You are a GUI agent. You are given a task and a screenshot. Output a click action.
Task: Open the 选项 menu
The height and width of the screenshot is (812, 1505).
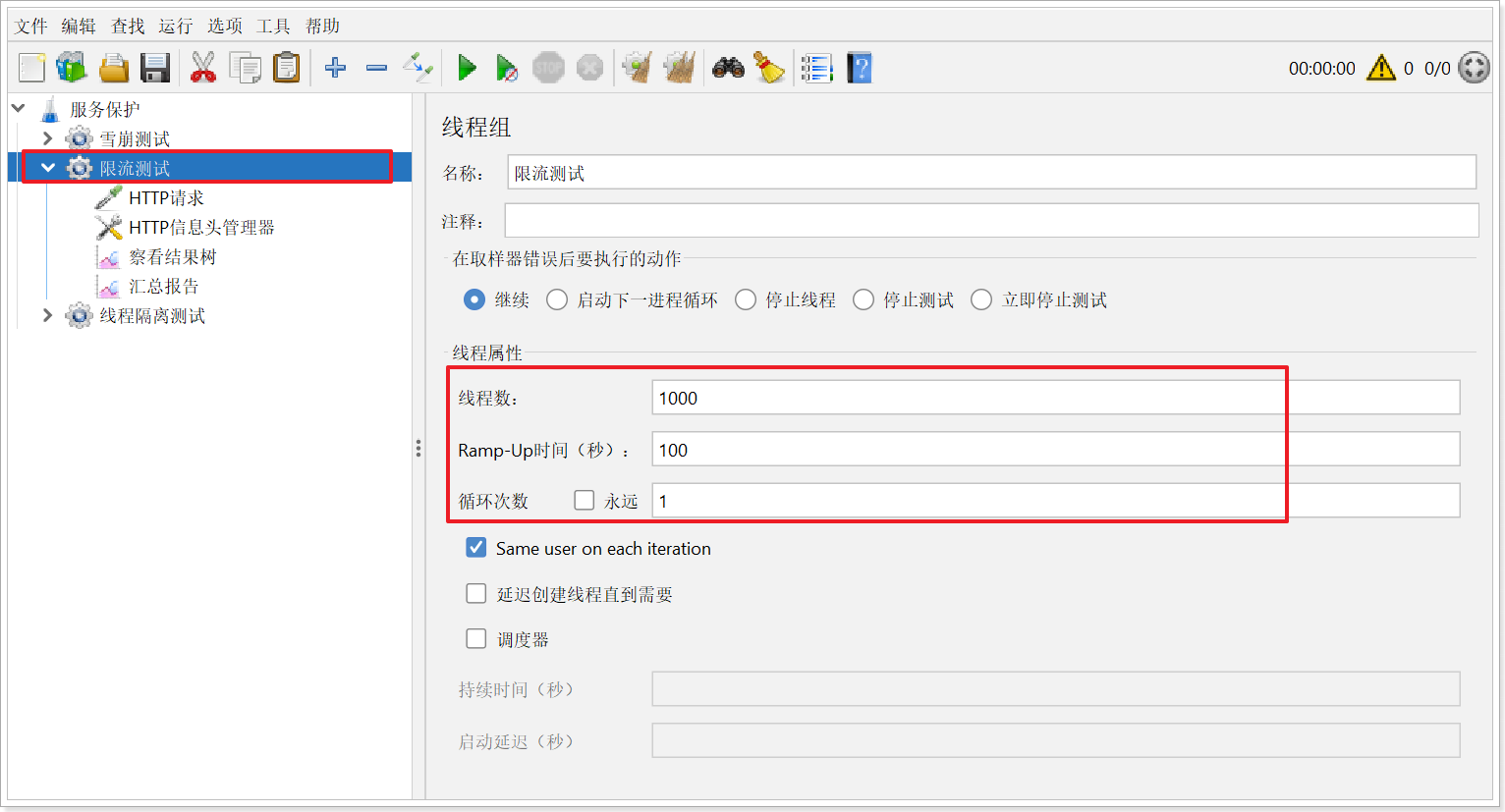(x=225, y=26)
